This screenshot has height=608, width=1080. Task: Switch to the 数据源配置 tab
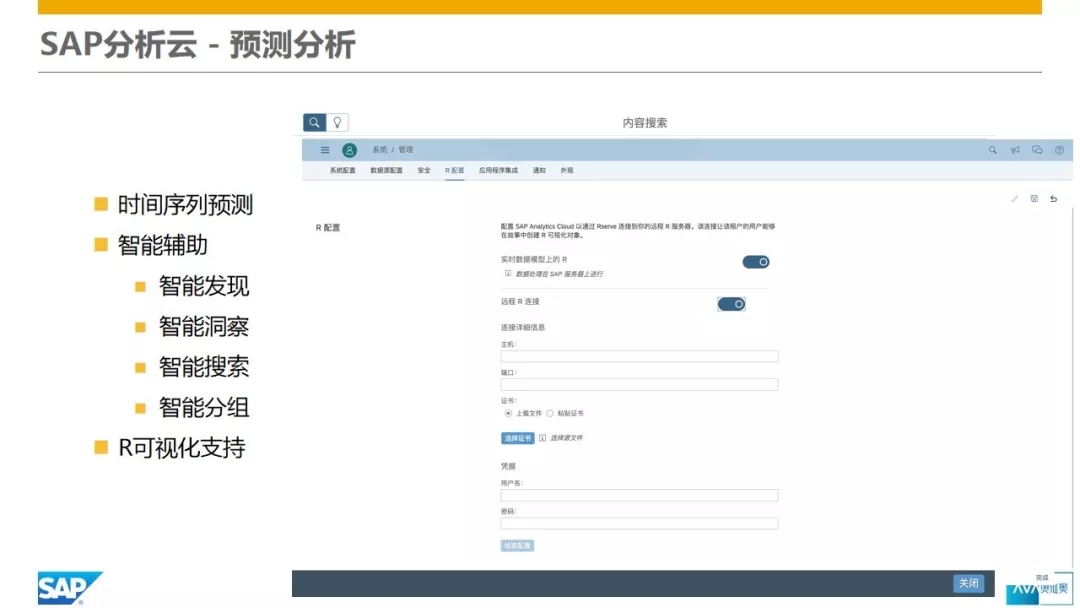click(x=386, y=171)
